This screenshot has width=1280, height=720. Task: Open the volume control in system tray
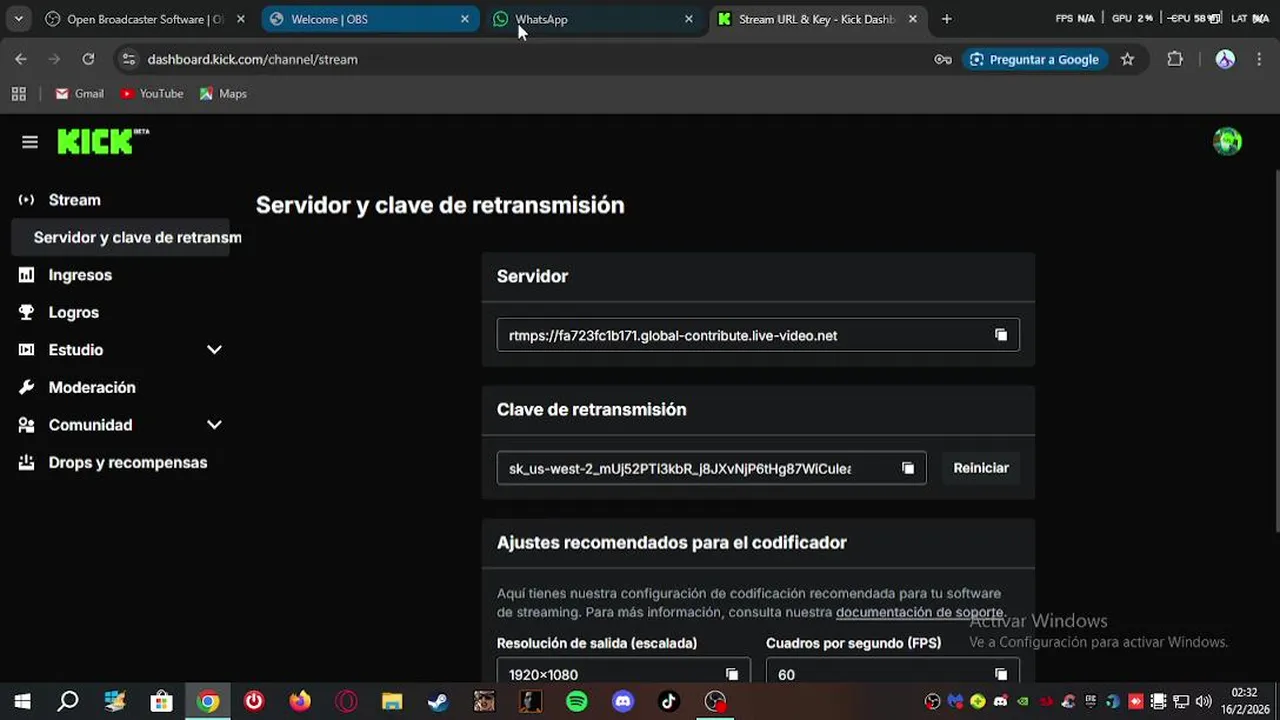point(1203,702)
